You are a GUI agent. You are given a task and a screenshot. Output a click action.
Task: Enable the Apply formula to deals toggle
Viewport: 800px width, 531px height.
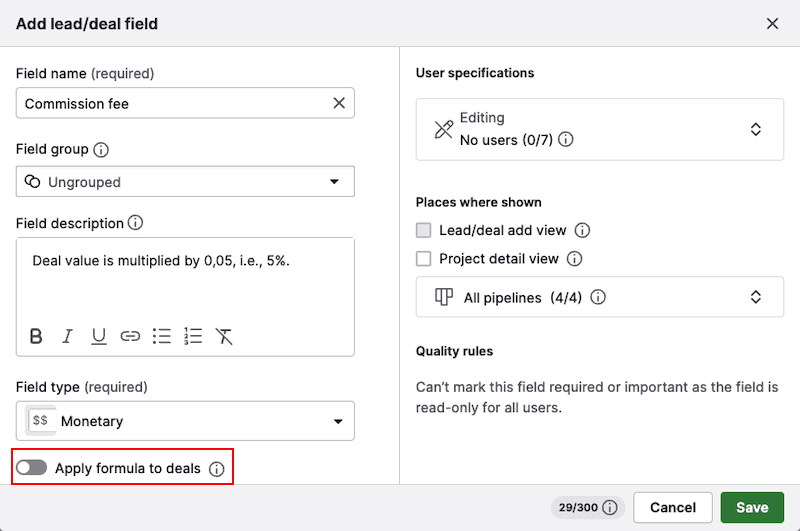click(x=32, y=468)
